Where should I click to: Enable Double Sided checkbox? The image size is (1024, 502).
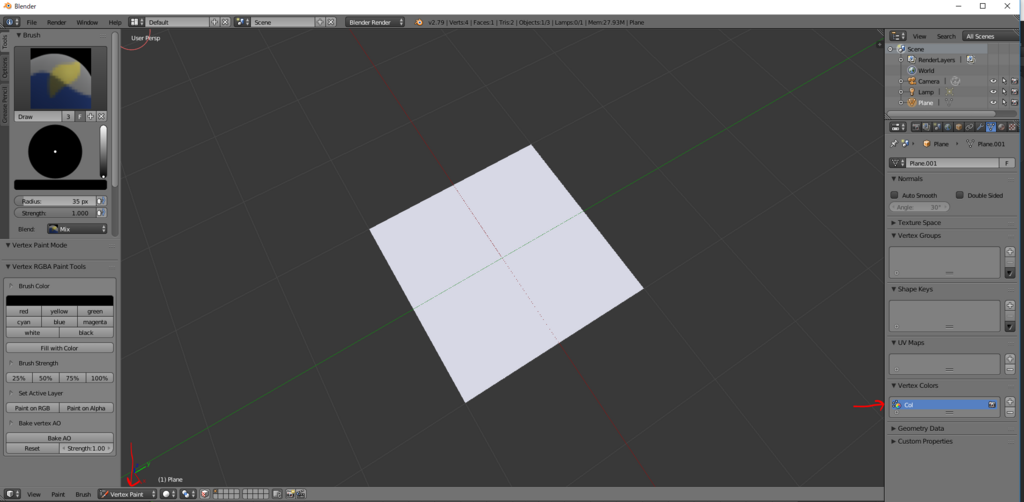coord(959,195)
